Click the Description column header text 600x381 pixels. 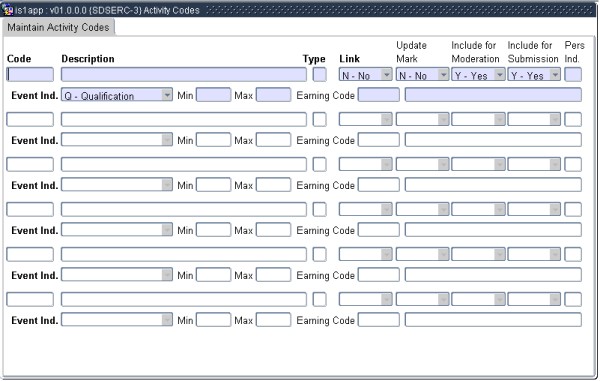point(88,59)
